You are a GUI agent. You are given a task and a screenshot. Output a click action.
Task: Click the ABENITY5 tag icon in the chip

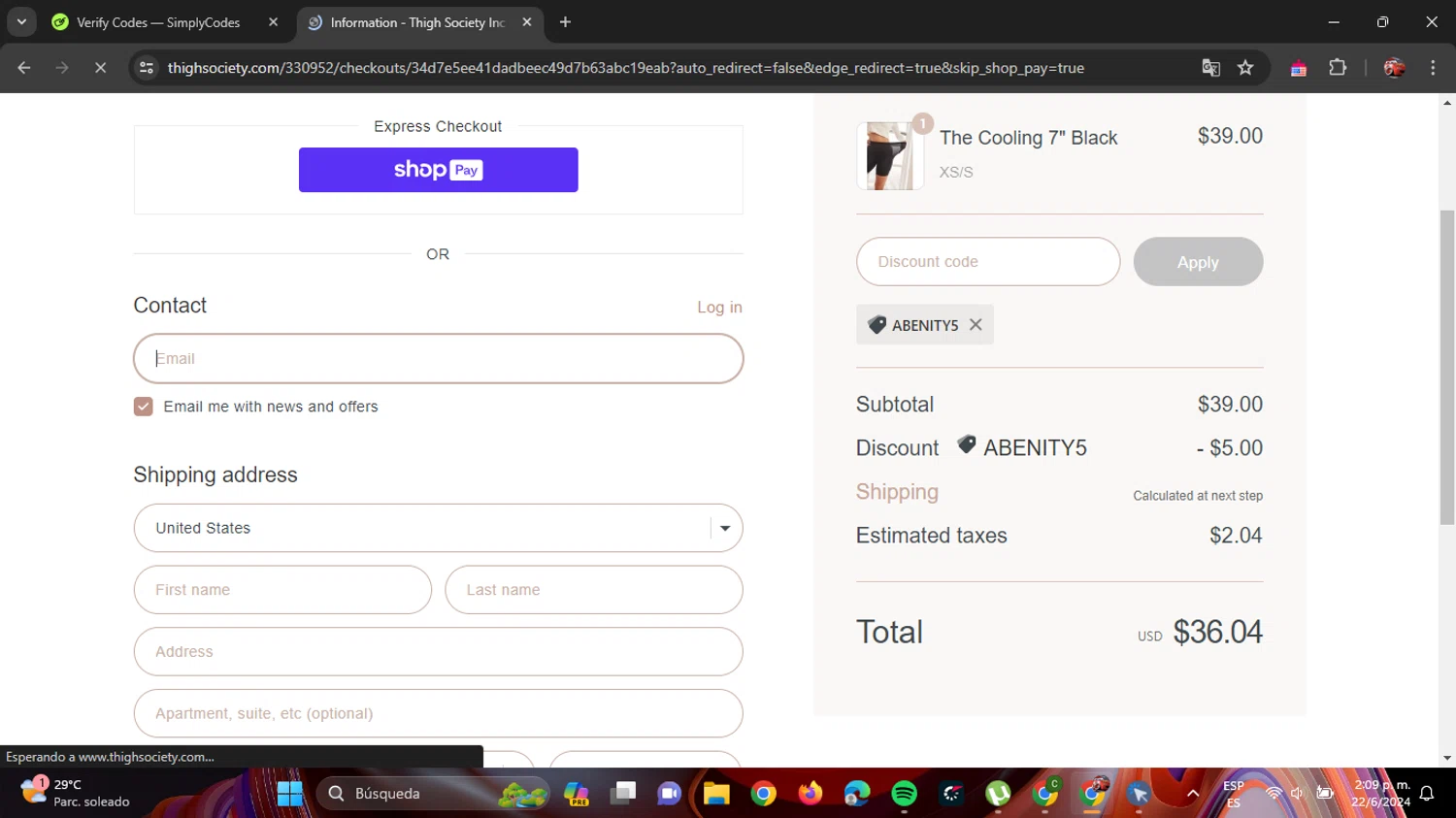877,325
